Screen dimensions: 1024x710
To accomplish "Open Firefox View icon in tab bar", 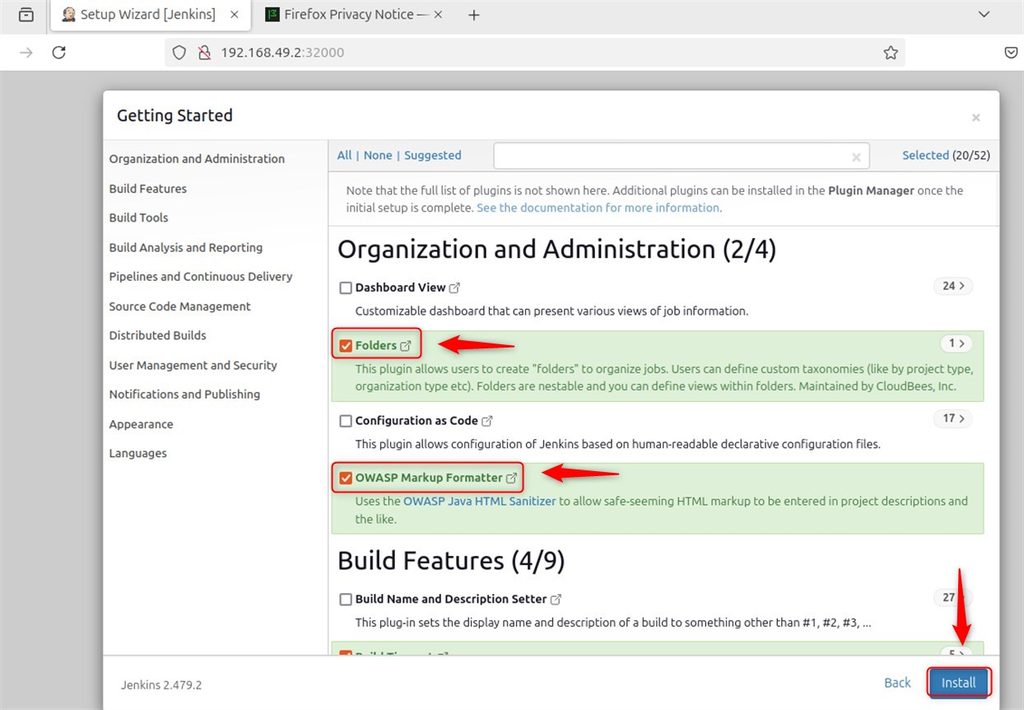I will [26, 14].
